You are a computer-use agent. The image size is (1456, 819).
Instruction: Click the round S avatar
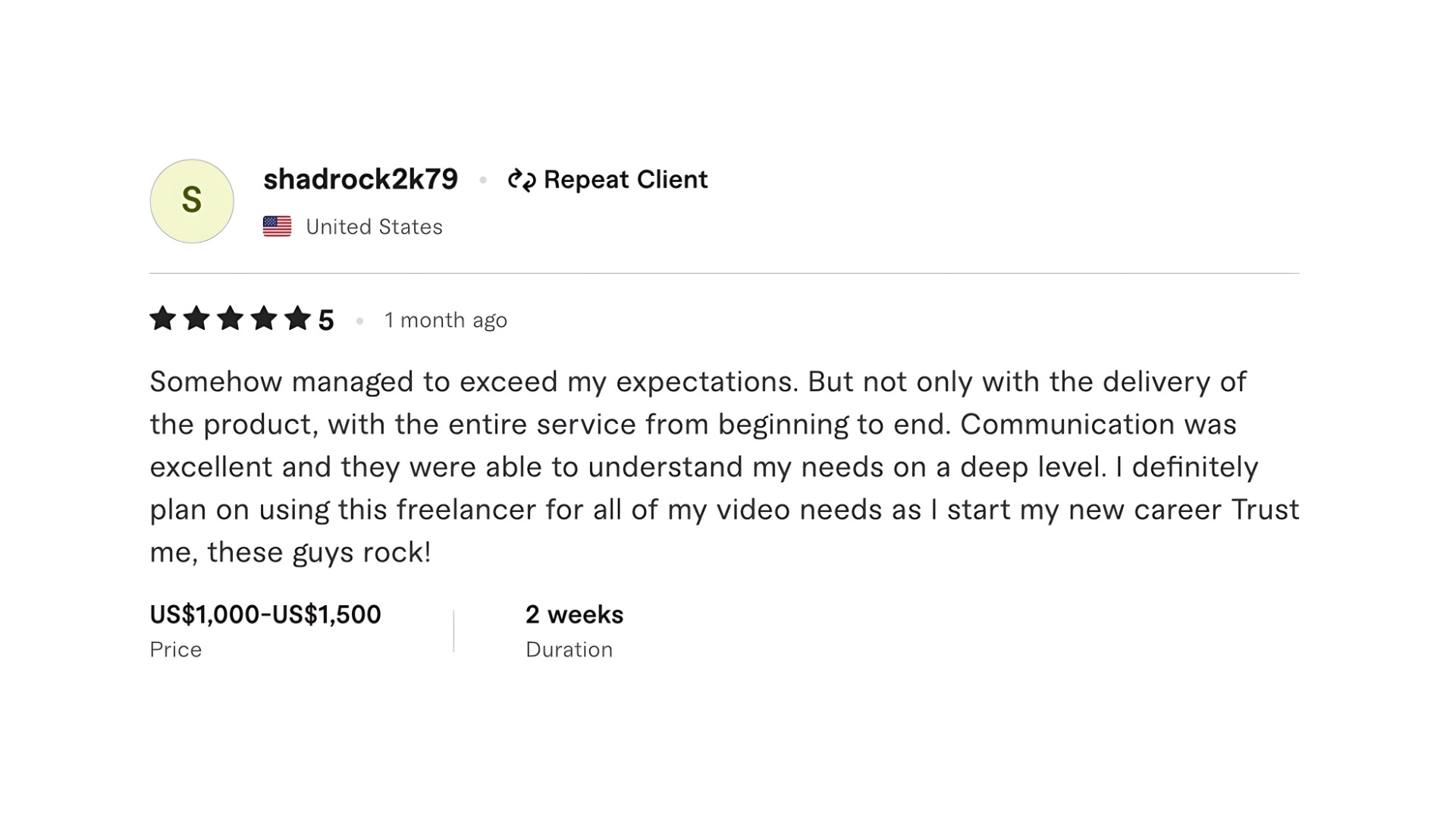click(x=192, y=201)
